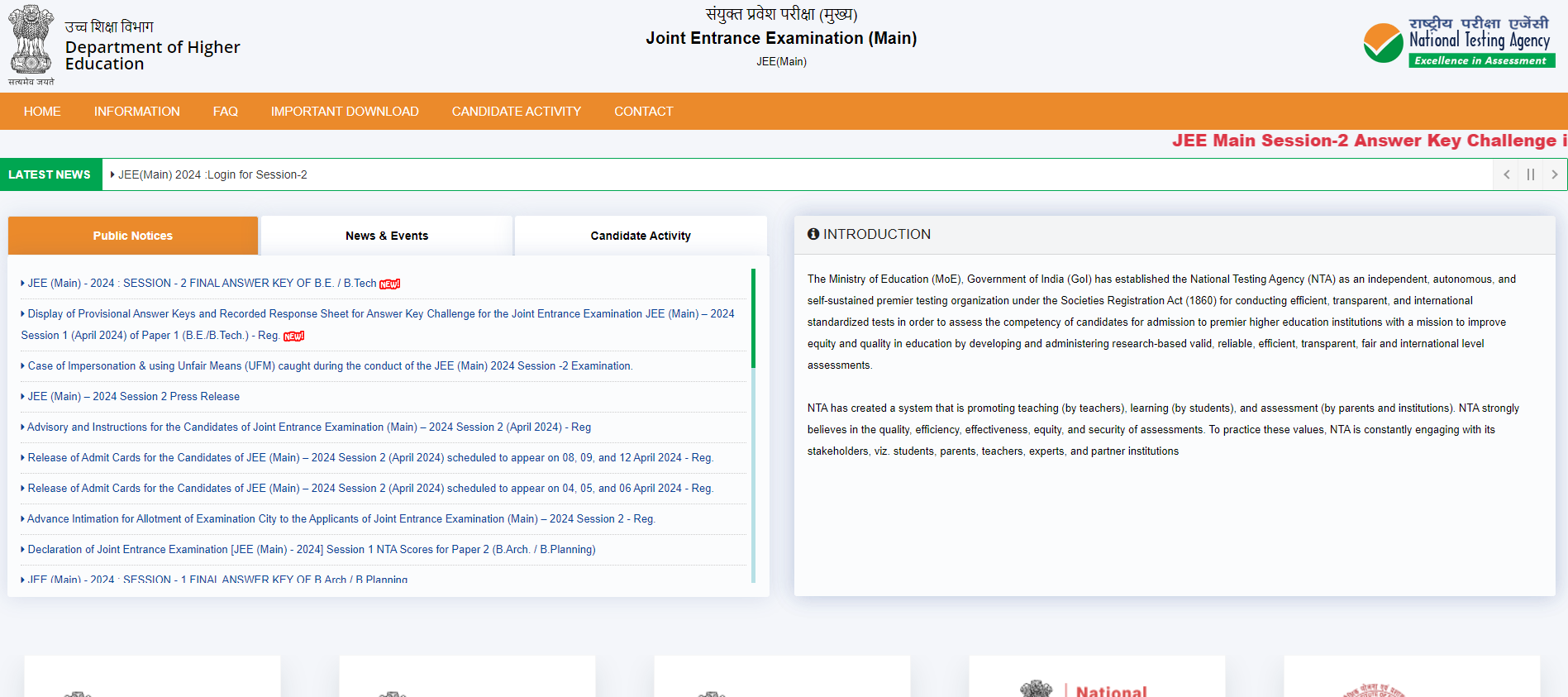Open Advance Intimation of Examination City notice
The image size is (1568, 697).
pyautogui.click(x=341, y=518)
